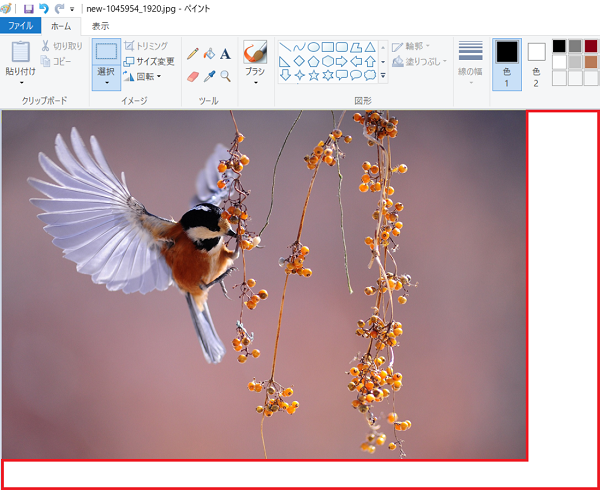Click the Undo arrow in the title bar
Viewport: 600px width, 490px height.
44,8
